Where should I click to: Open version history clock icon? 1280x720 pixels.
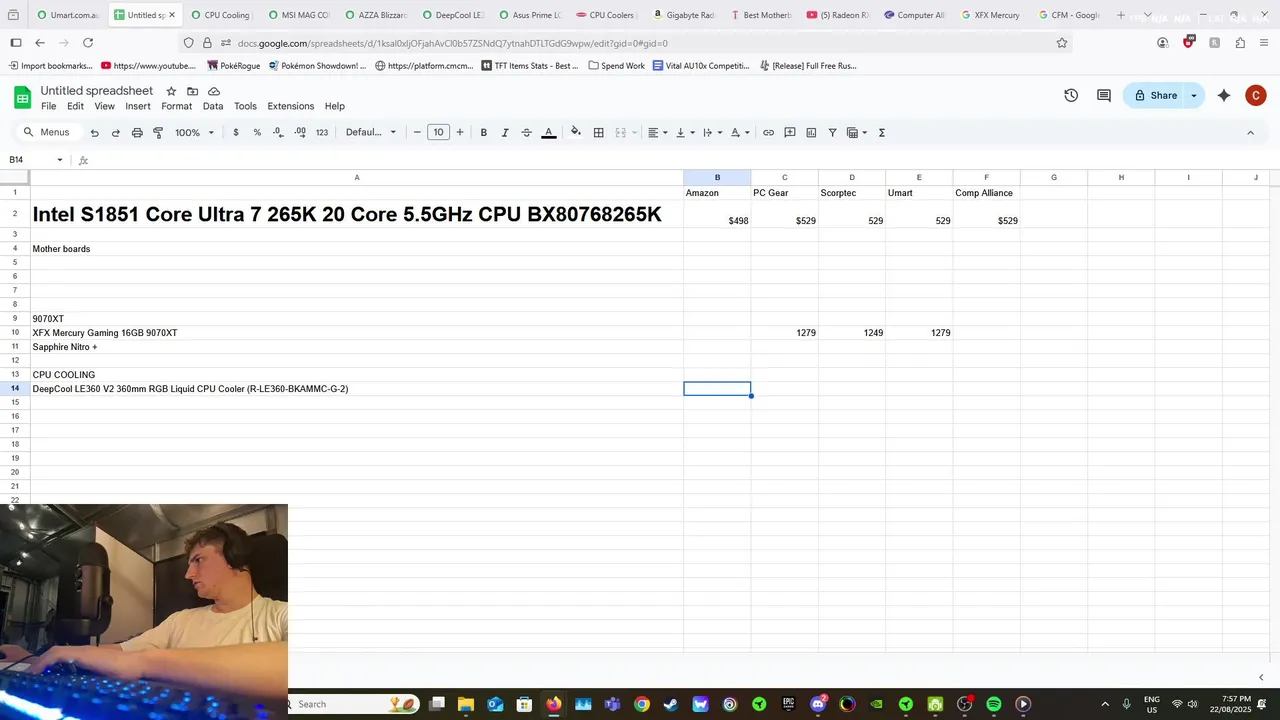[1071, 96]
